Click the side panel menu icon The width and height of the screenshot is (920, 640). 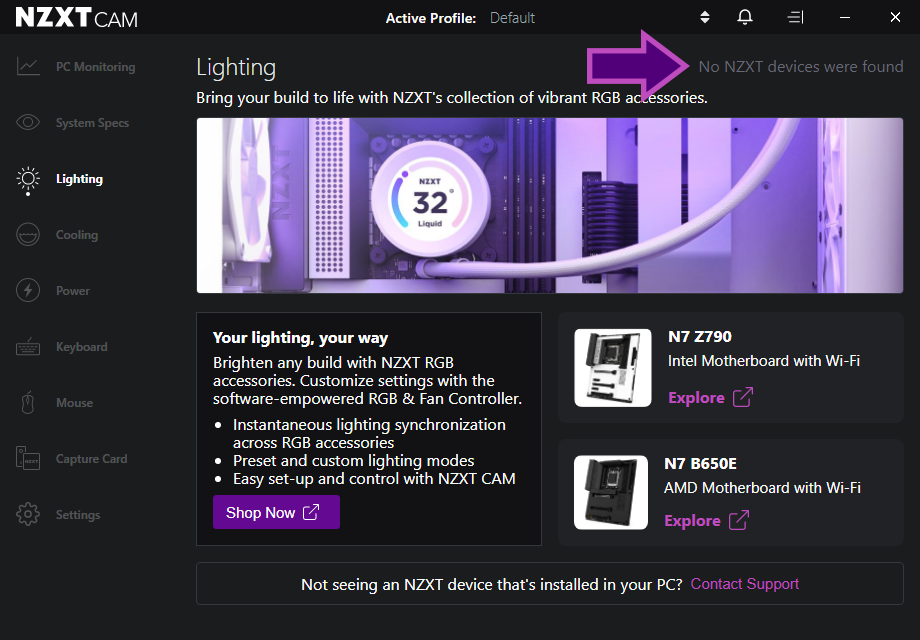(x=795, y=17)
